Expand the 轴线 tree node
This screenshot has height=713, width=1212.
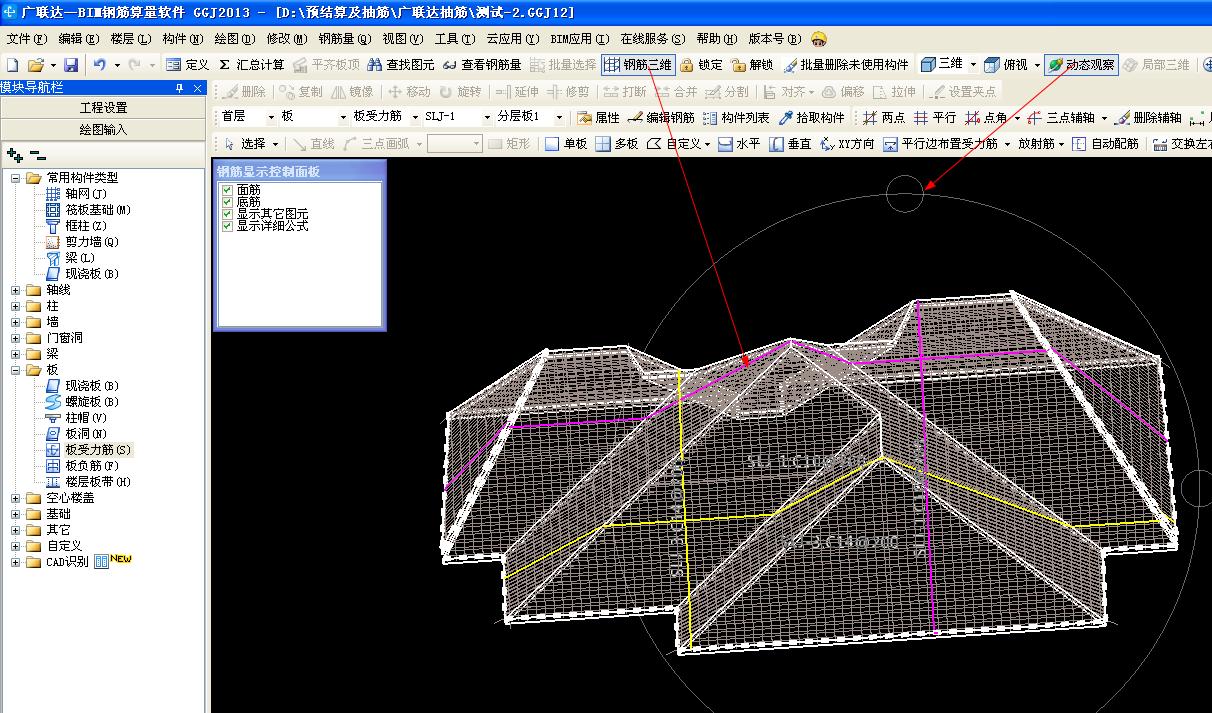tap(16, 290)
